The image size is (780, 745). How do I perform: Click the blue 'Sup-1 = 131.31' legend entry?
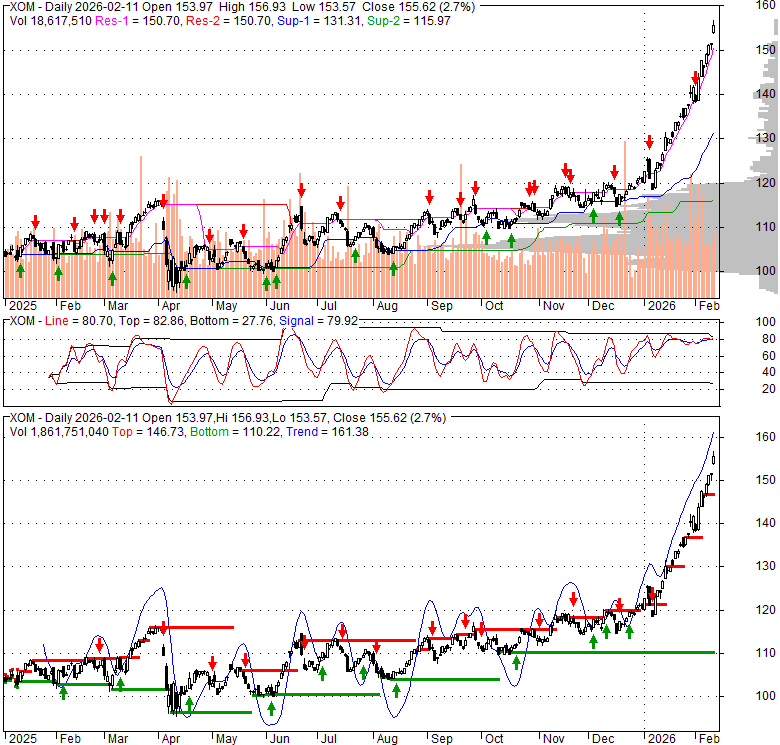pos(319,21)
